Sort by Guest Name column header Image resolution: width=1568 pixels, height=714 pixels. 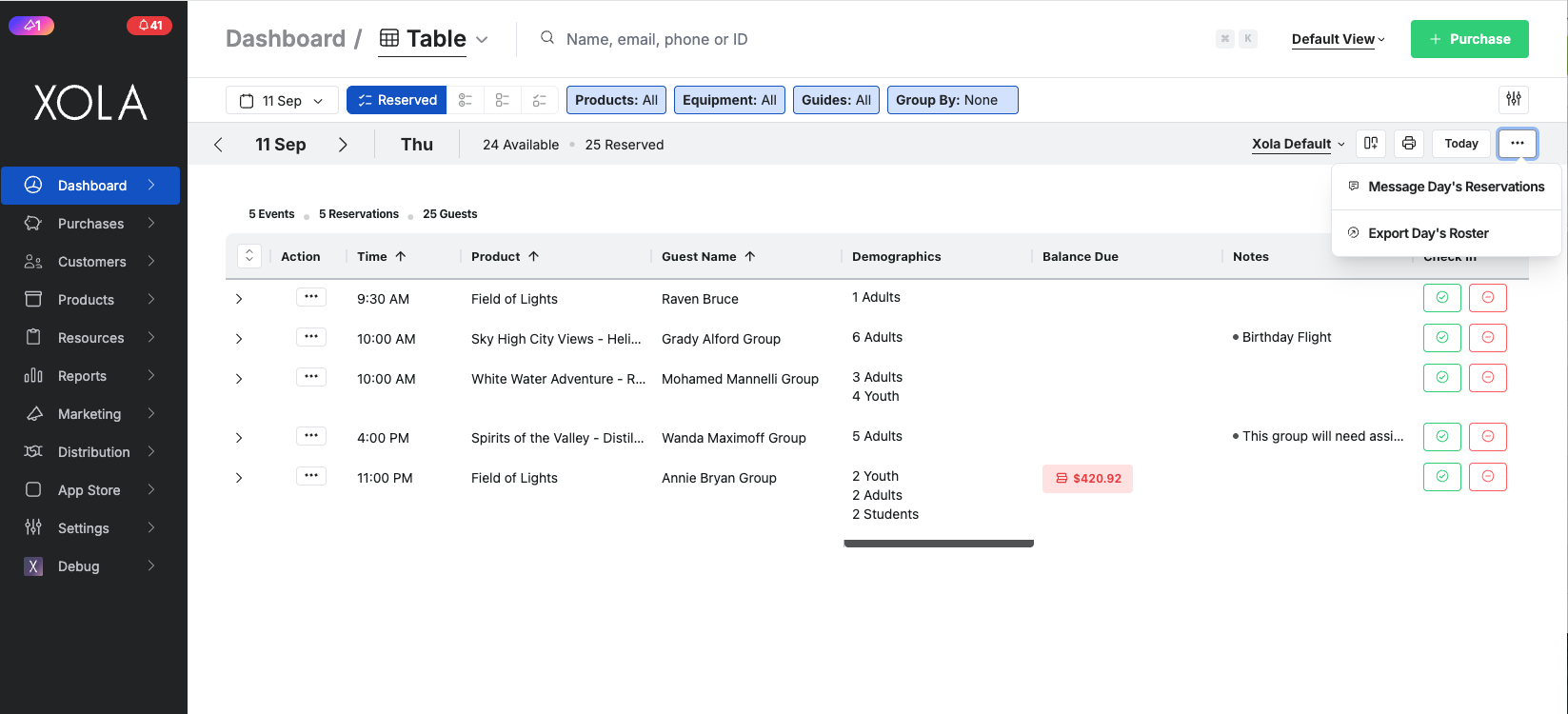coord(708,256)
